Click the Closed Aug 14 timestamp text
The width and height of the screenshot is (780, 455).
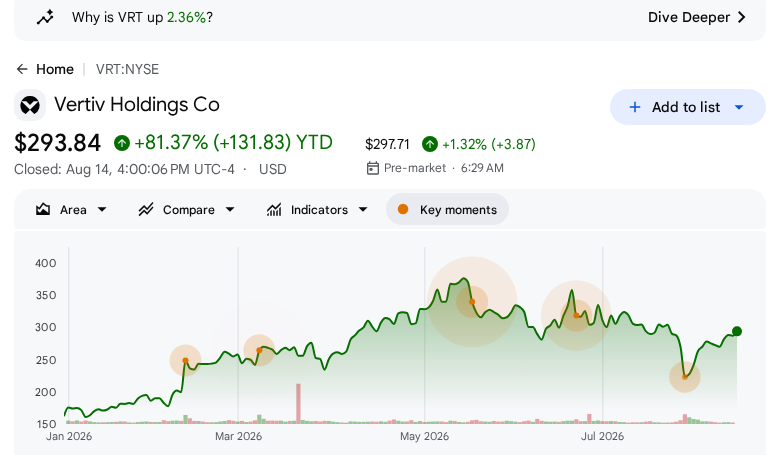(124, 169)
